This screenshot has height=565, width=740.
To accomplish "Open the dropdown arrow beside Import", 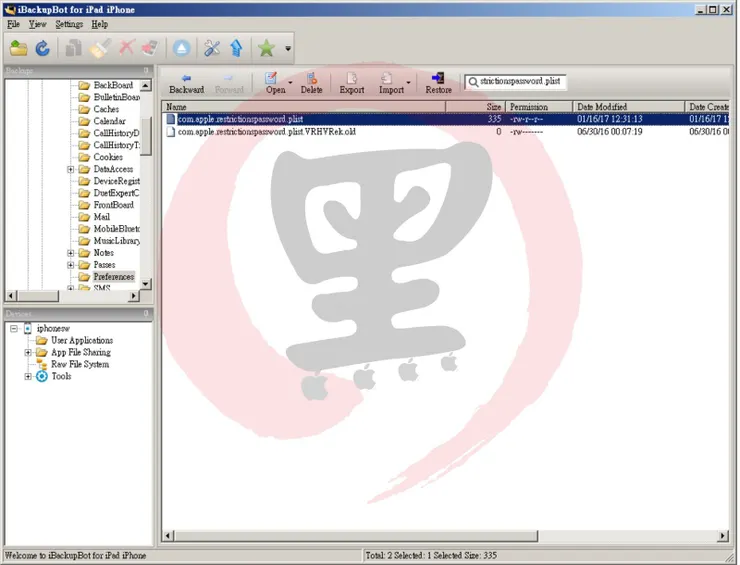I will (x=408, y=83).
